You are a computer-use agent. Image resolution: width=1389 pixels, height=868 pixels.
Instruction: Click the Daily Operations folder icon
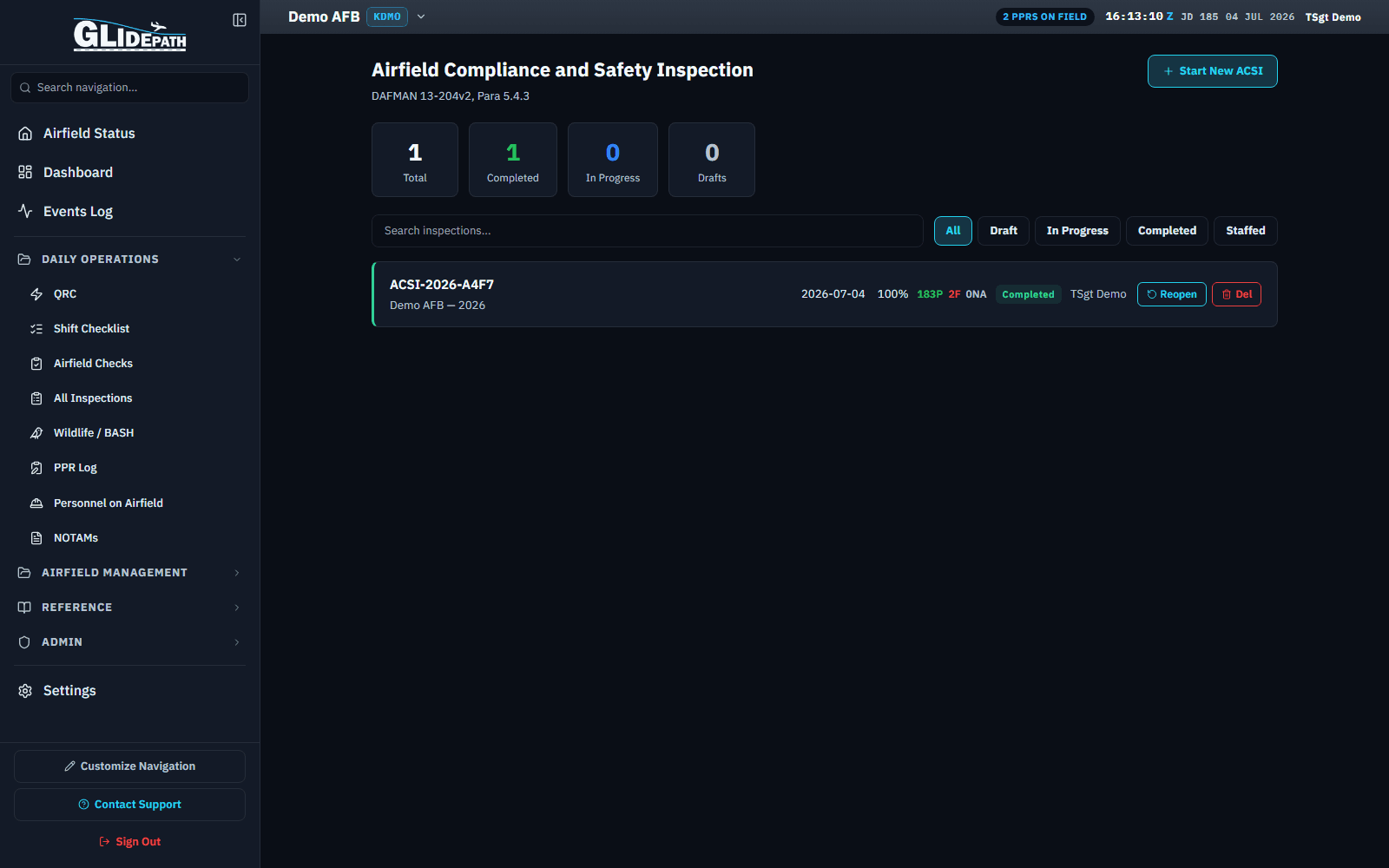coord(24,260)
